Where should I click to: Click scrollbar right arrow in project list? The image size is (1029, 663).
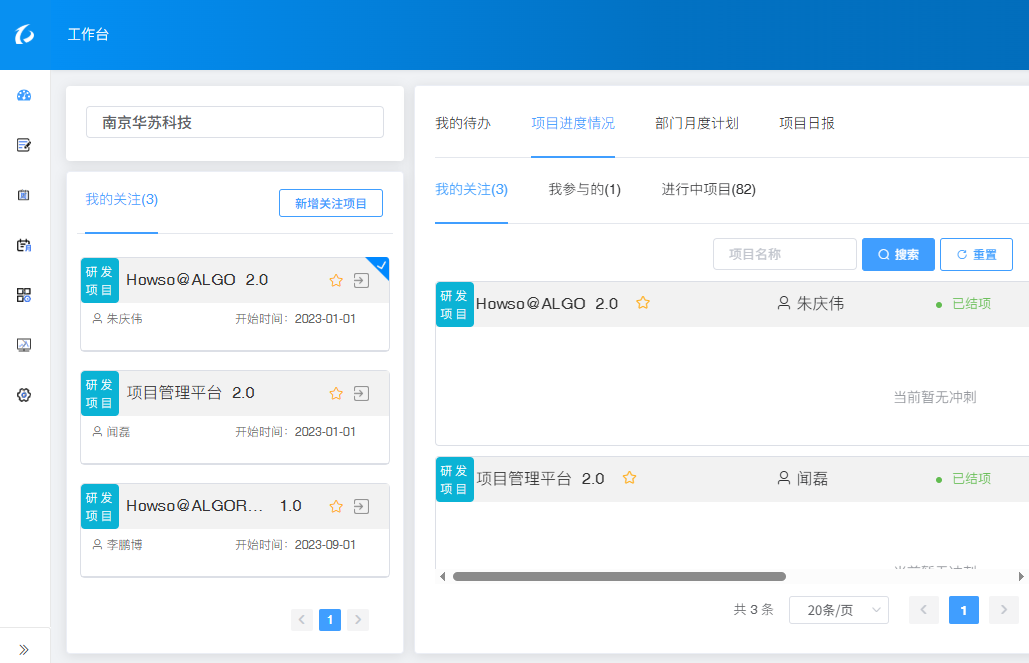[1021, 576]
